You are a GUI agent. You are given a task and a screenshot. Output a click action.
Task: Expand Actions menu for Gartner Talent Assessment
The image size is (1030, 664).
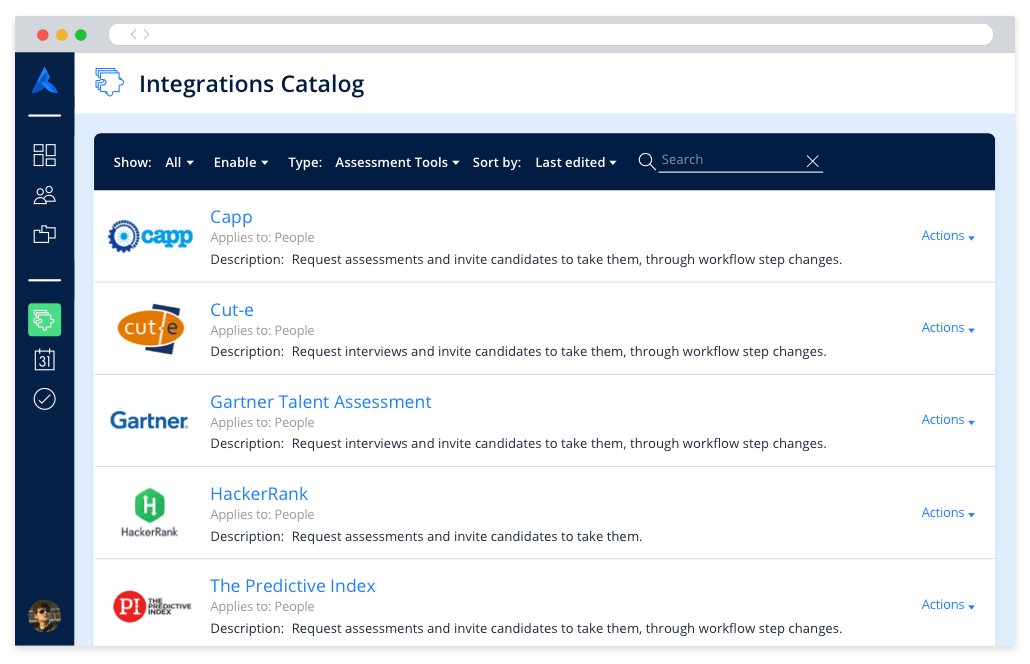[x=947, y=420]
